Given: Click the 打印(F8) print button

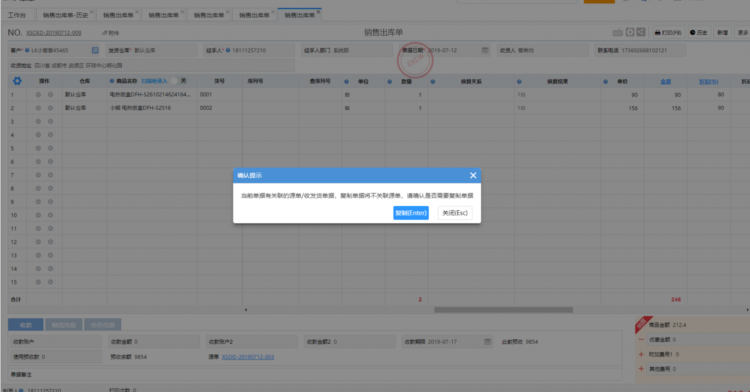Looking at the screenshot, I should [668, 33].
